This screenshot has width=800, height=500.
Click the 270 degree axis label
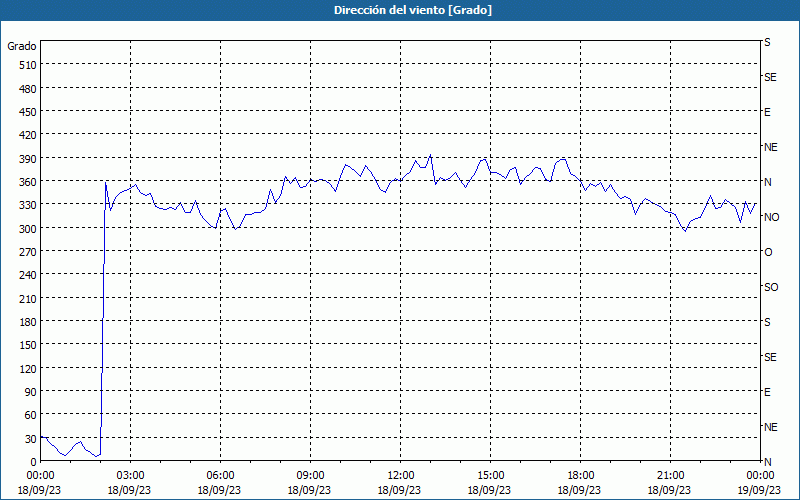[28, 252]
